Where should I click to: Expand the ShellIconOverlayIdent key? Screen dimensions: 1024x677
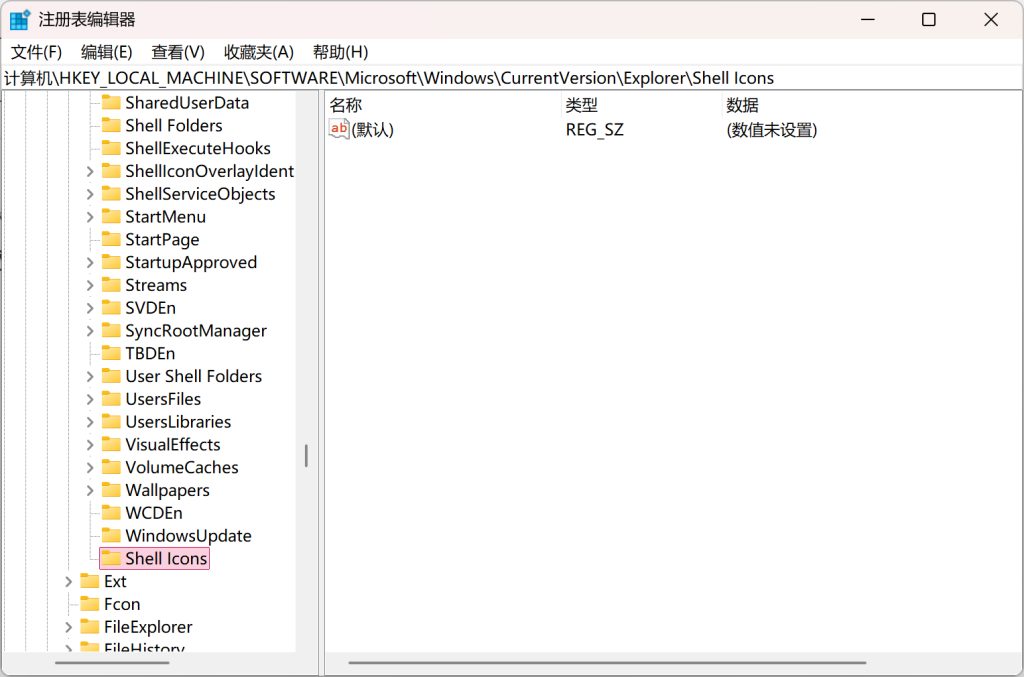click(x=90, y=172)
